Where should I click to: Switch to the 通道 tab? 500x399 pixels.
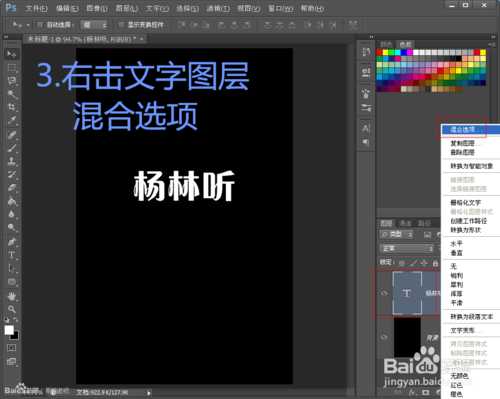[x=405, y=223]
